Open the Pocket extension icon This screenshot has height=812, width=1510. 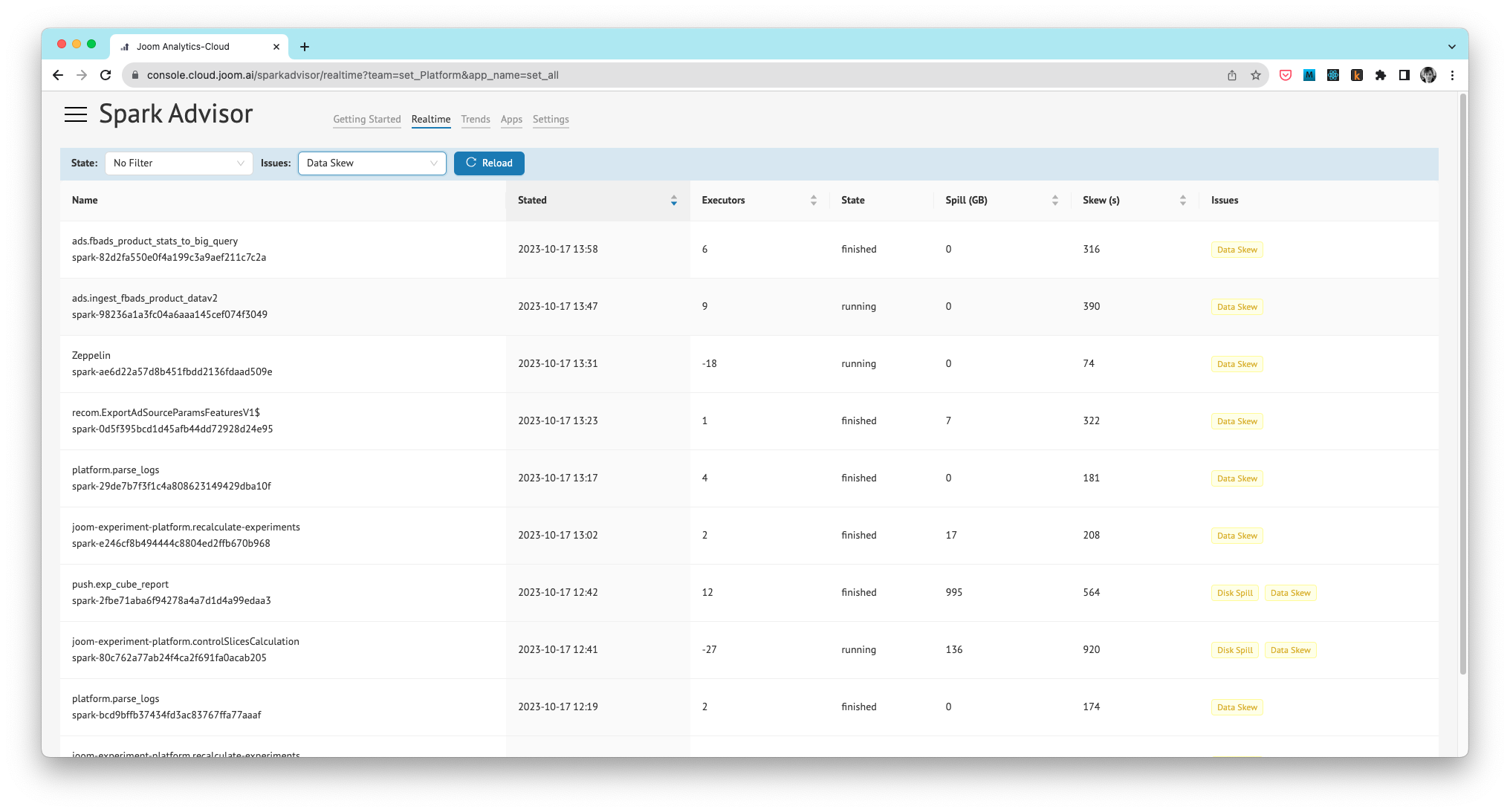pyautogui.click(x=1286, y=75)
